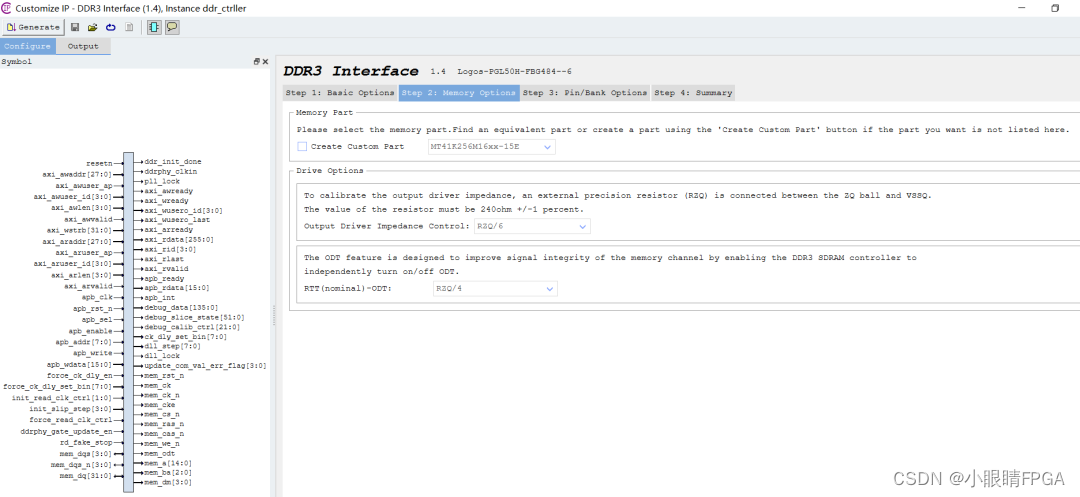Click the apb_clk input port label
This screenshot has width=1080, height=497.
point(97,297)
